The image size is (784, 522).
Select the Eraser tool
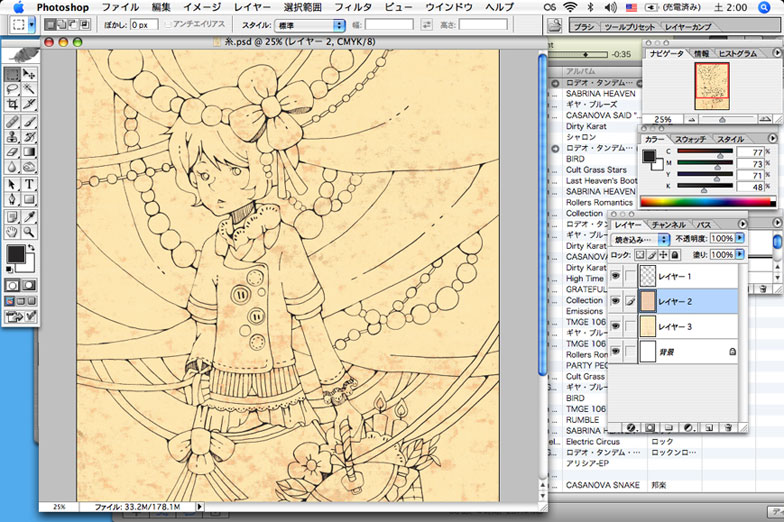click(x=12, y=152)
